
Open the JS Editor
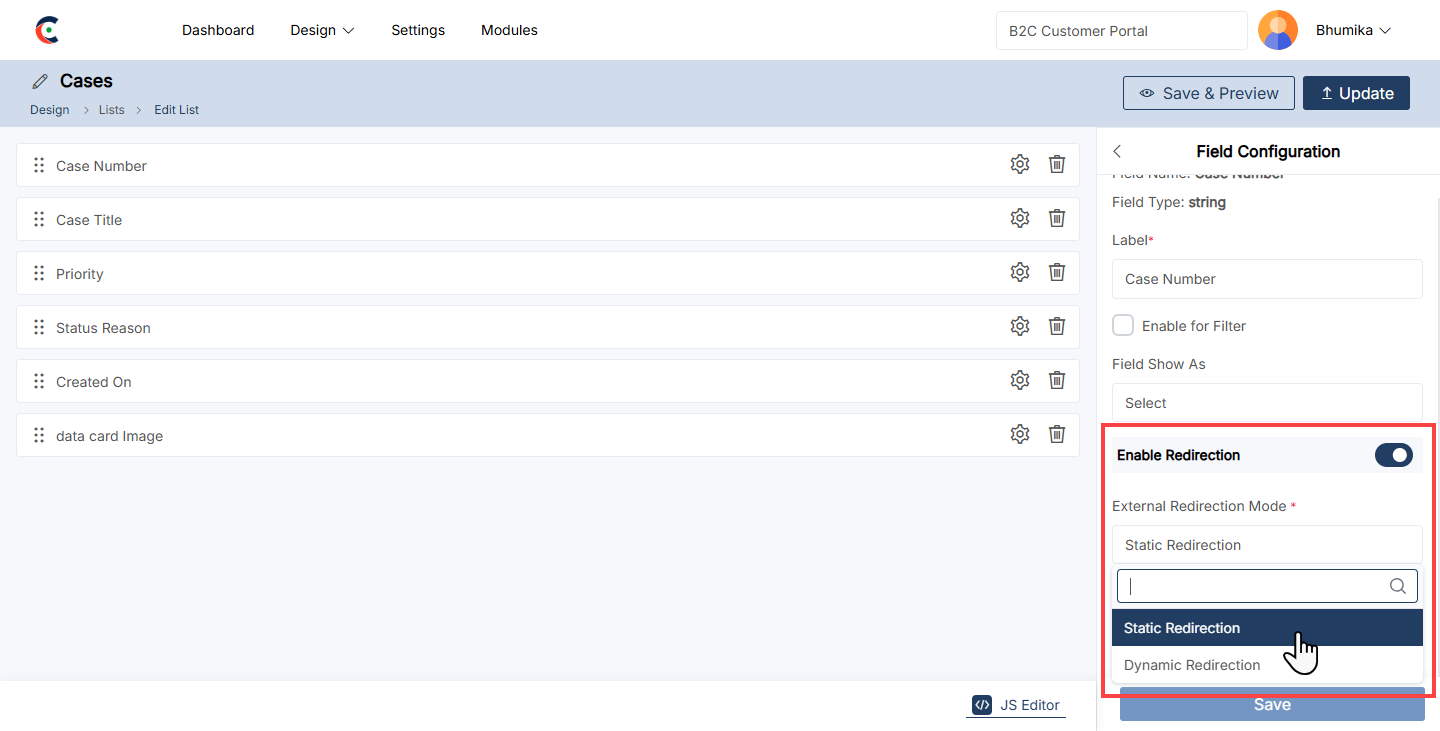1016,705
